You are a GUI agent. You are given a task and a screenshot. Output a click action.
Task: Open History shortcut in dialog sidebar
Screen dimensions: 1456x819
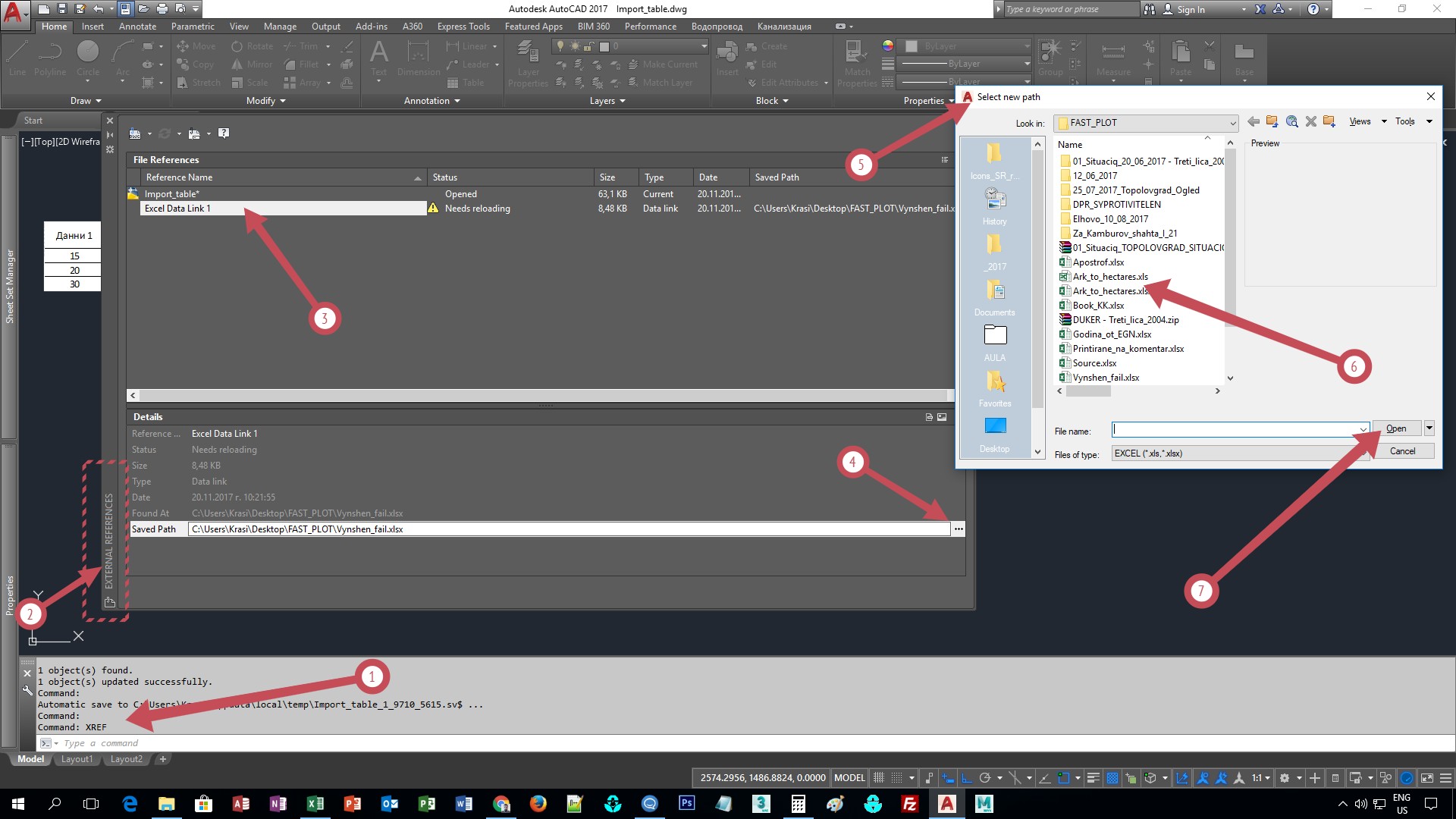tap(994, 206)
